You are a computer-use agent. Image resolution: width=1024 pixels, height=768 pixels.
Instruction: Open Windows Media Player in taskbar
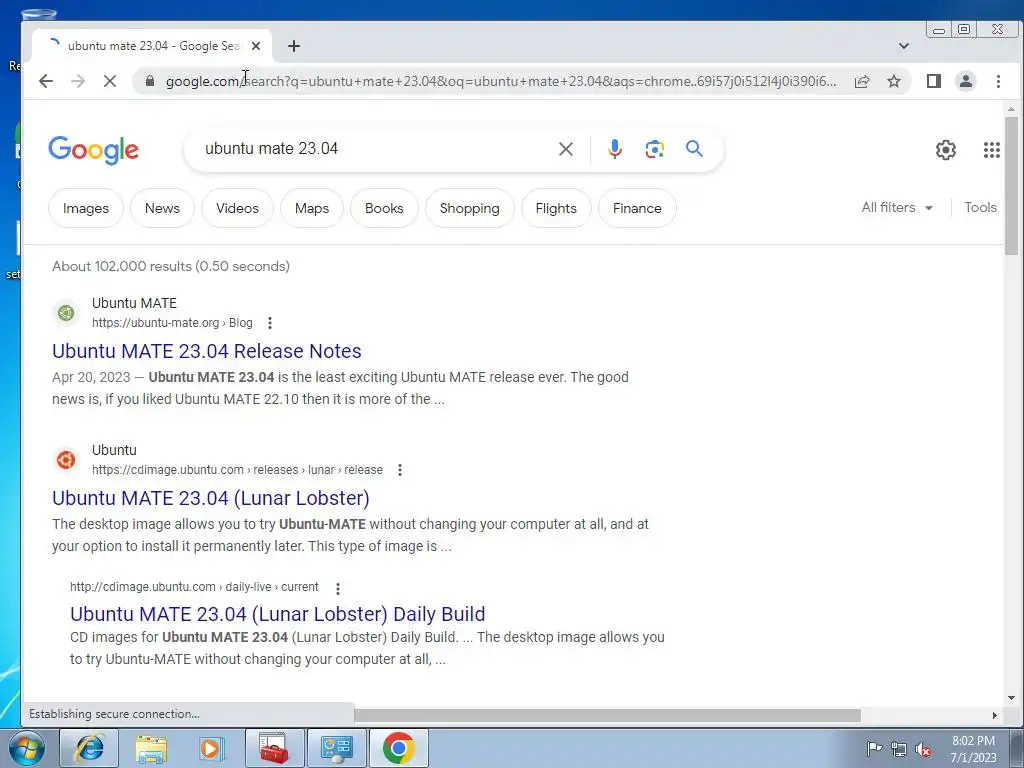pos(212,748)
